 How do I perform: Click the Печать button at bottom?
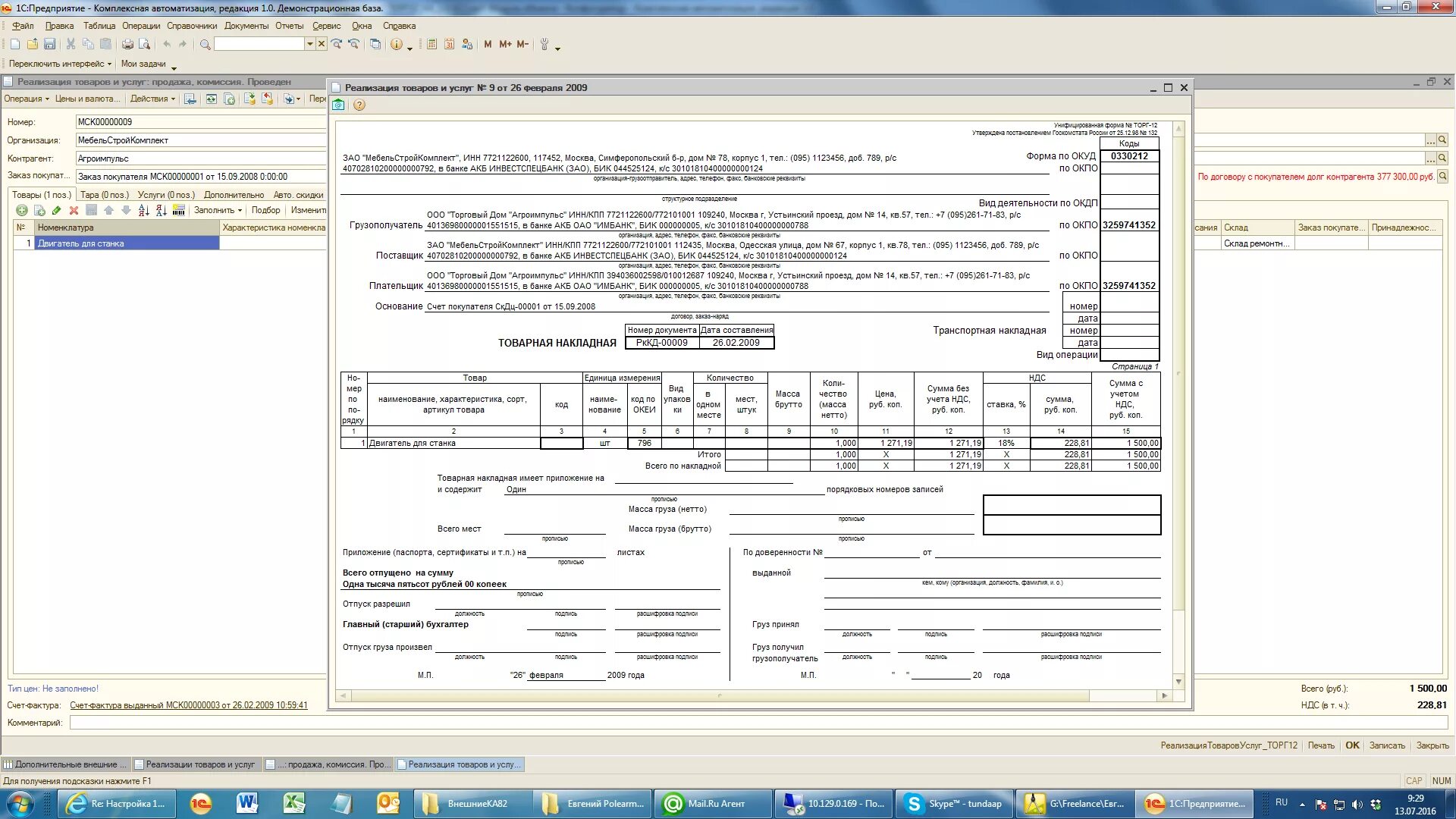(1321, 745)
